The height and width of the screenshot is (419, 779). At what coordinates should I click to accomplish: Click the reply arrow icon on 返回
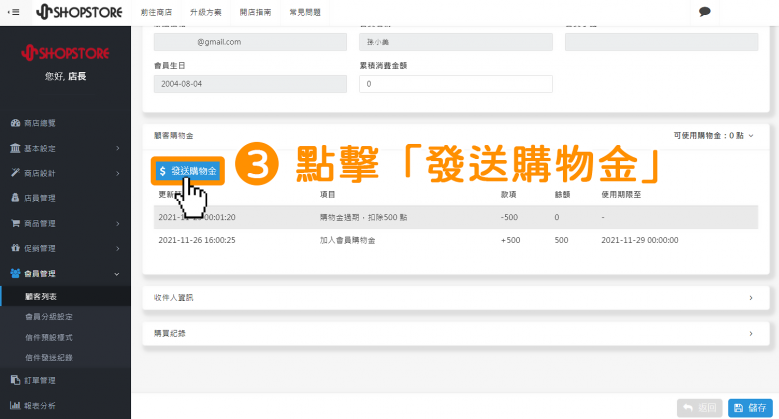[688, 408]
